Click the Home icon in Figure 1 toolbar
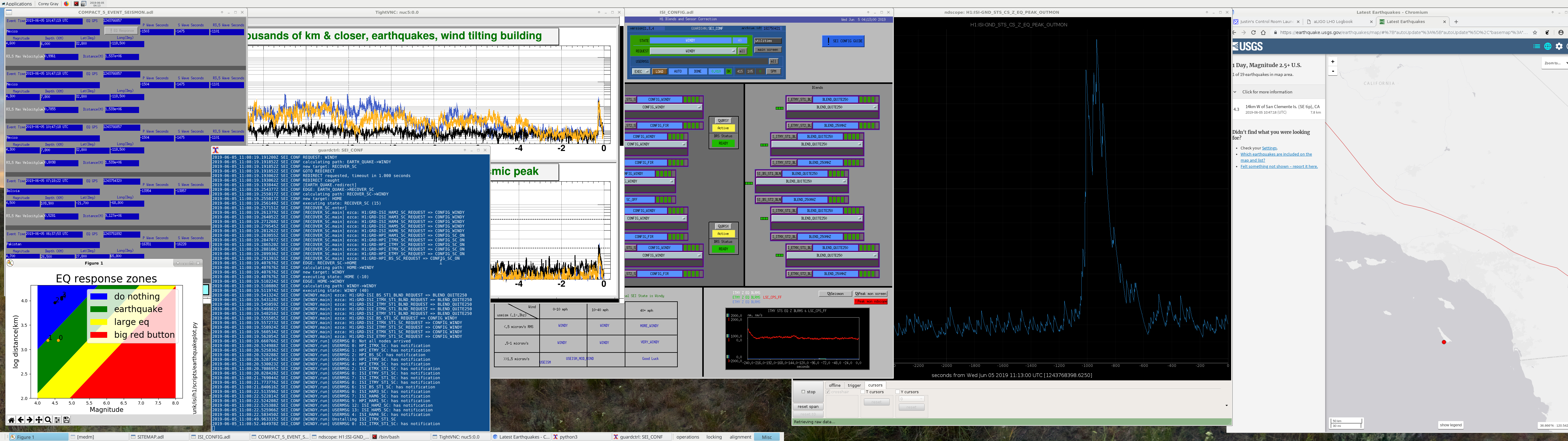1568x441 pixels. (11, 420)
